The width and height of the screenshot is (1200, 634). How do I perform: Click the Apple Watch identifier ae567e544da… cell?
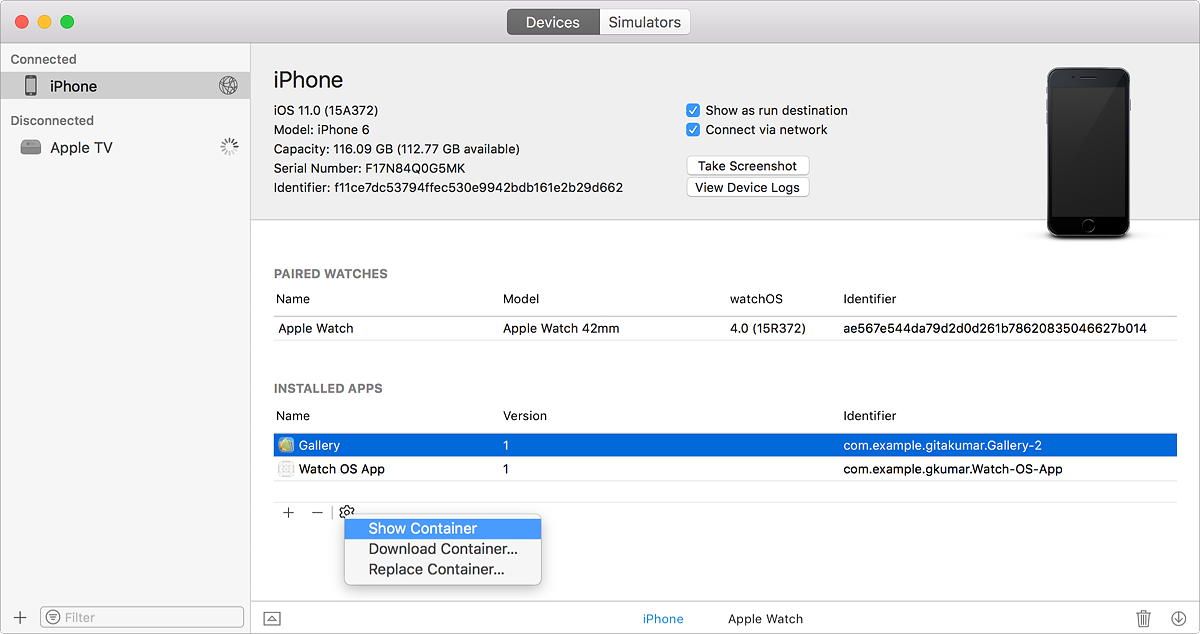(x=995, y=328)
